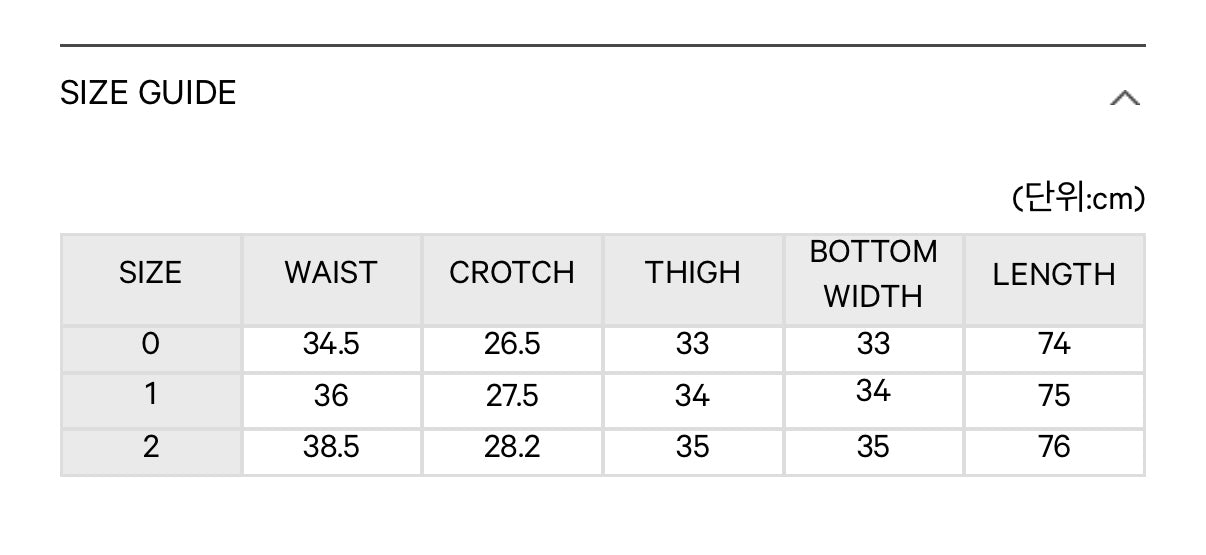The image size is (1206, 555).
Task: Click length value 75 cell
Action: [1054, 396]
